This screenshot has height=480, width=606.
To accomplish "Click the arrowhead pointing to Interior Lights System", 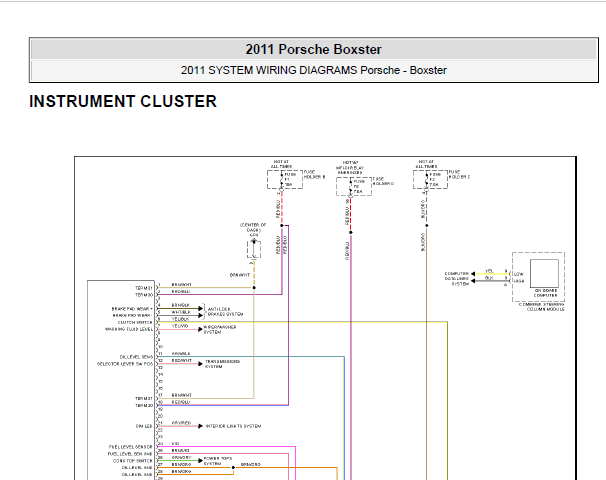I will 200,426.
